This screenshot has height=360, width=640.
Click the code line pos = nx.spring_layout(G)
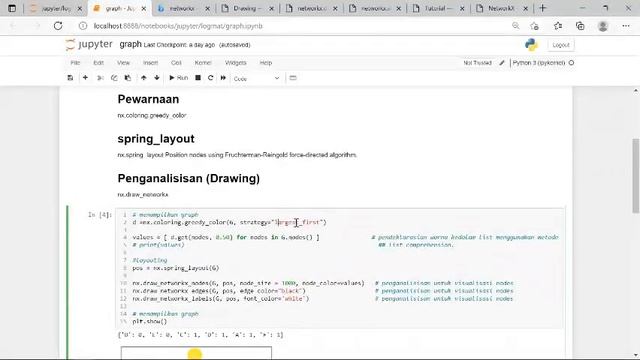[x=176, y=268]
